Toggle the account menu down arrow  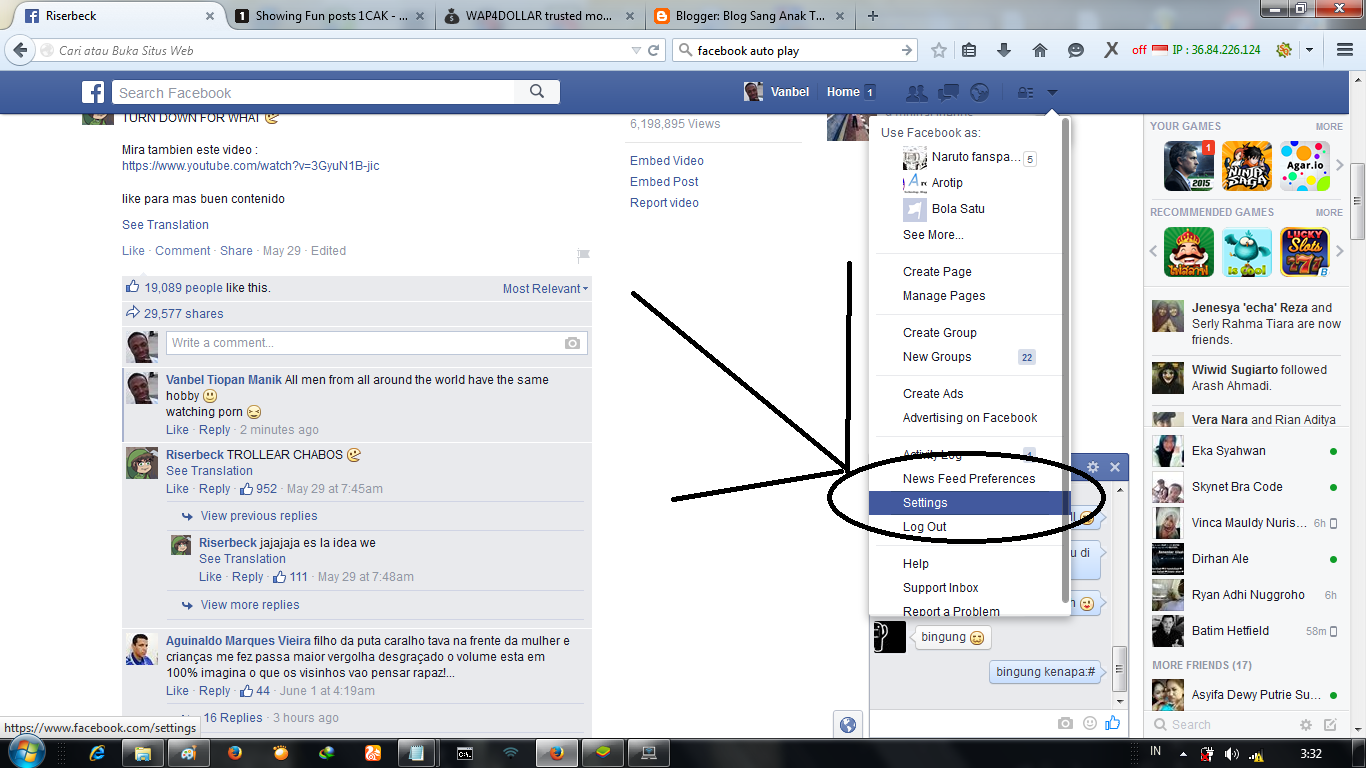pyautogui.click(x=1053, y=93)
